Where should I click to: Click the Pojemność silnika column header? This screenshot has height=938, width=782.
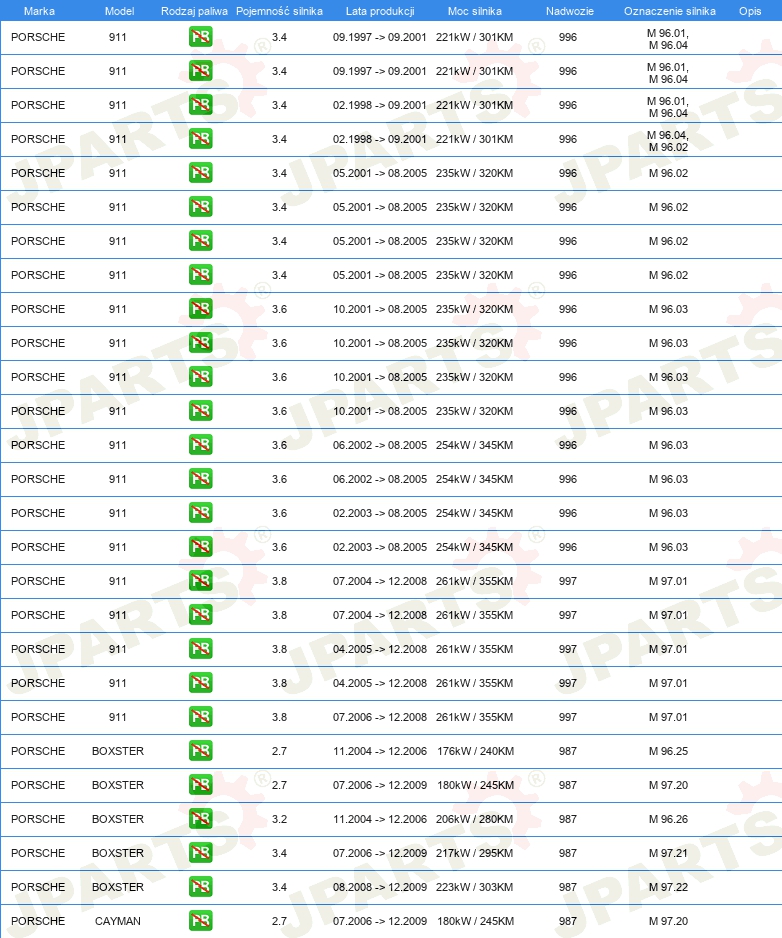279,11
